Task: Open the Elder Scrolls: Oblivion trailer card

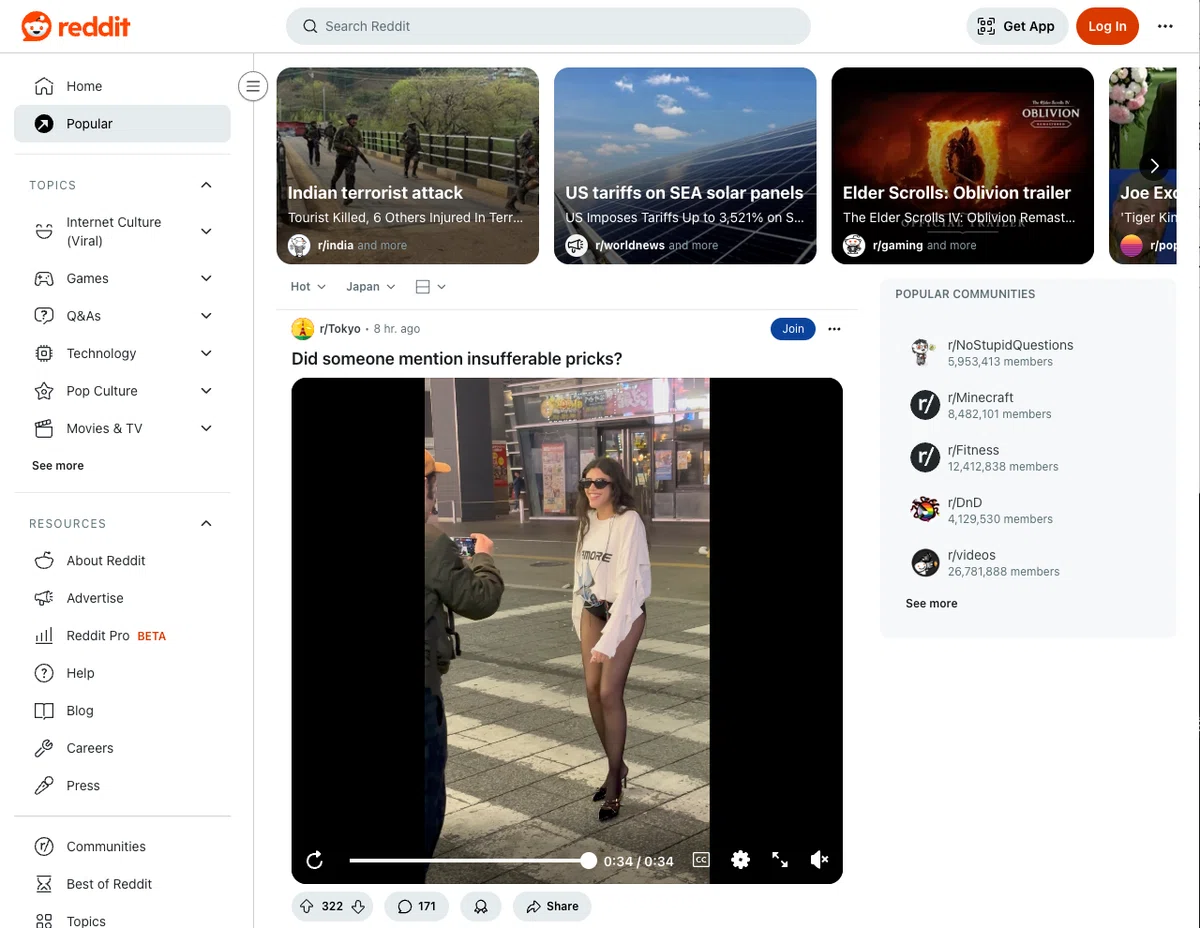Action: pos(963,166)
